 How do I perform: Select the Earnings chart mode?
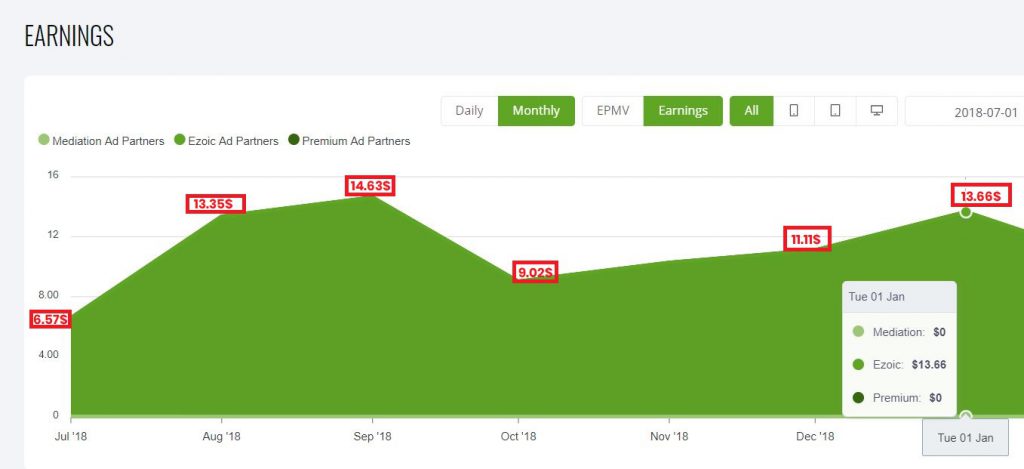(x=682, y=111)
